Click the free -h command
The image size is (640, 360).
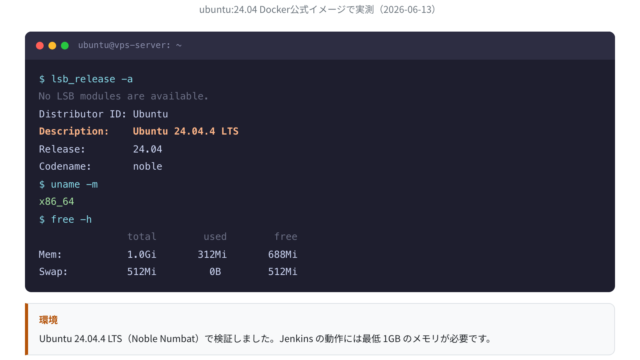coord(65,220)
